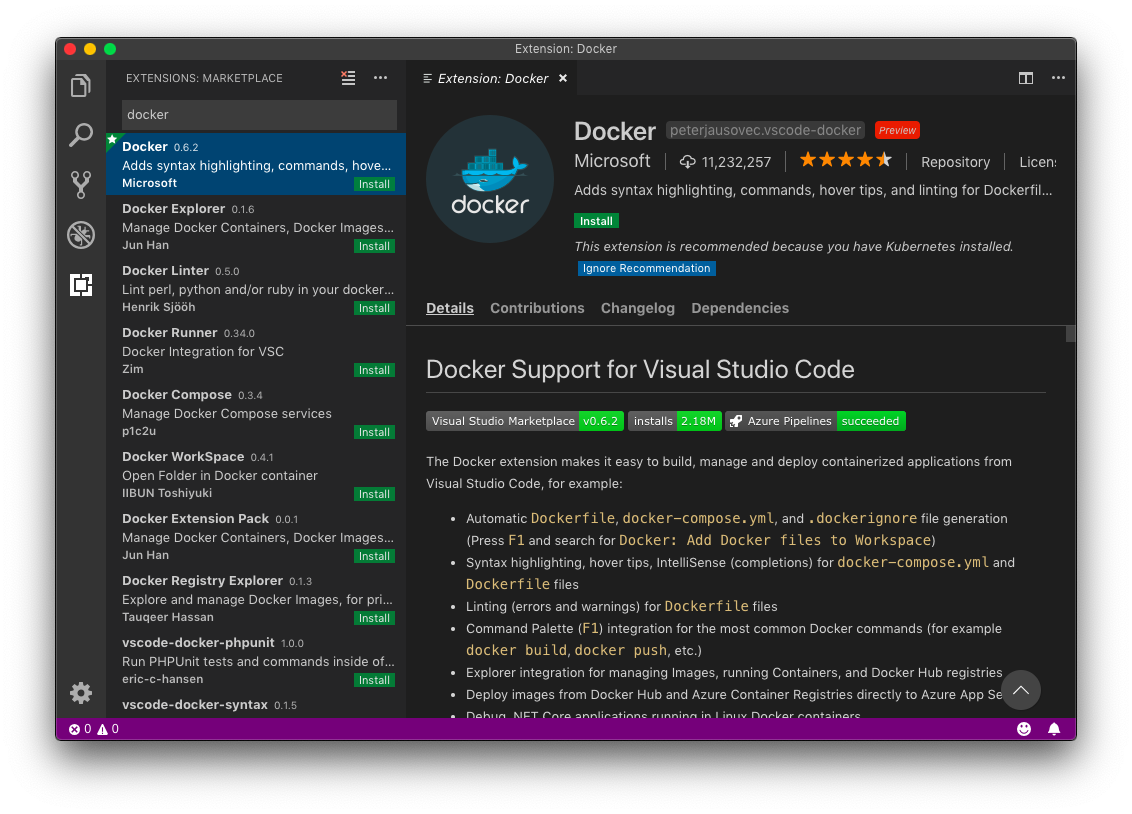Switch to the Dependencies tab
The width and height of the screenshot is (1132, 814).
pos(740,308)
